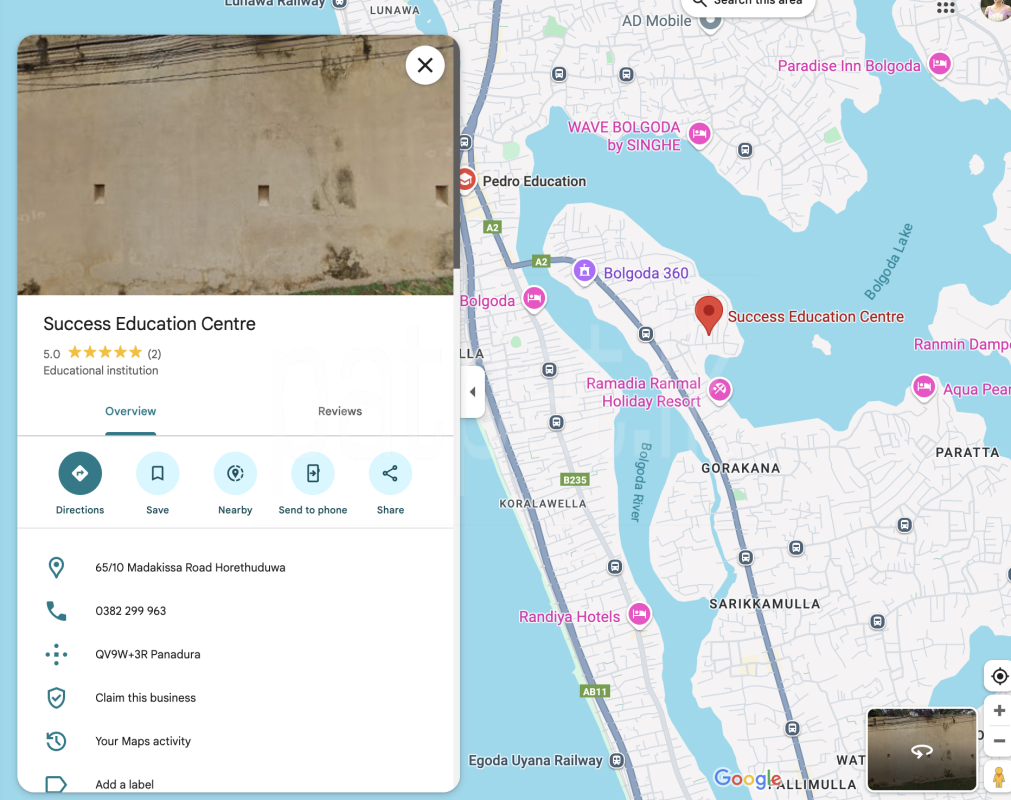Switch to the Reviews tab
The height and width of the screenshot is (800, 1011).
pyautogui.click(x=340, y=411)
